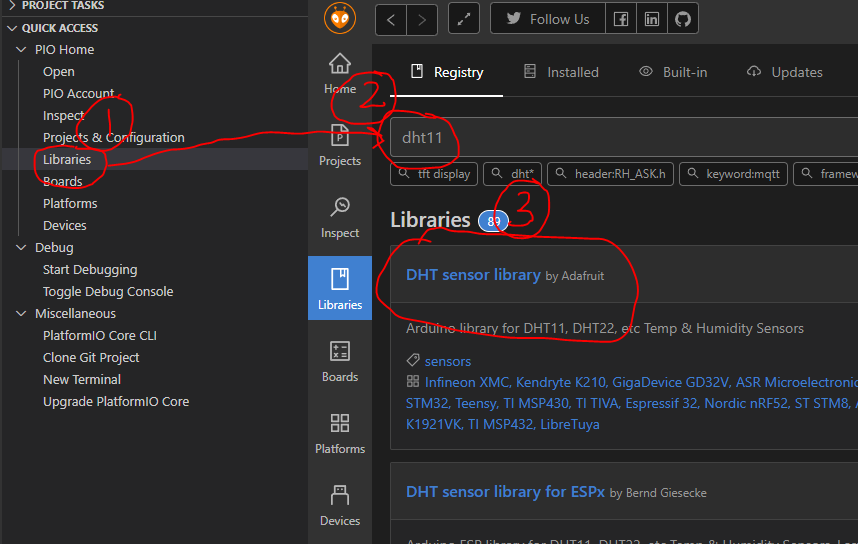Viewport: 858px width, 544px height.
Task: Open Boards in the PIO sidebar
Action: click(x=340, y=361)
